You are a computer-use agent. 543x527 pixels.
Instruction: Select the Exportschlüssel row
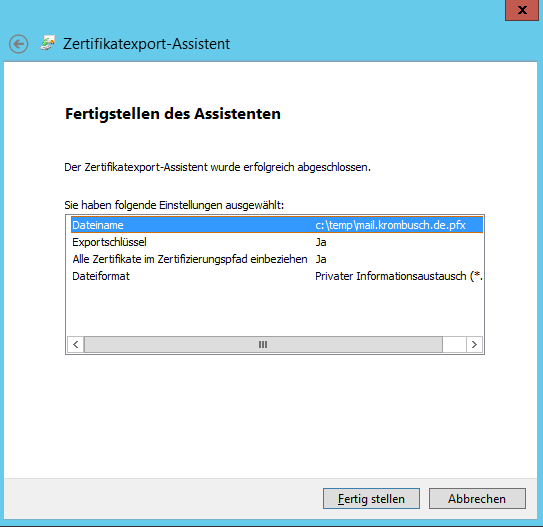tap(277, 242)
